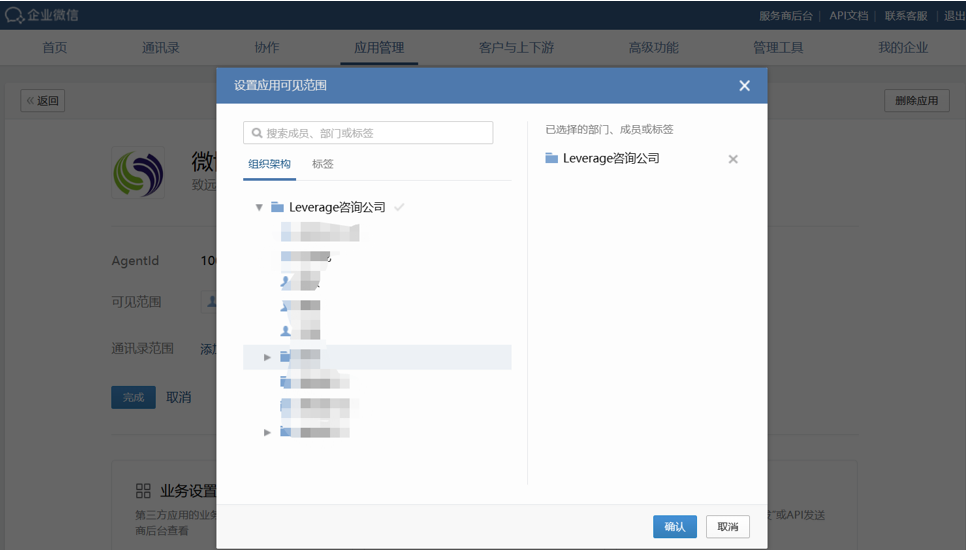Toggle checkmark next to Leverage咨询公司

(399, 207)
